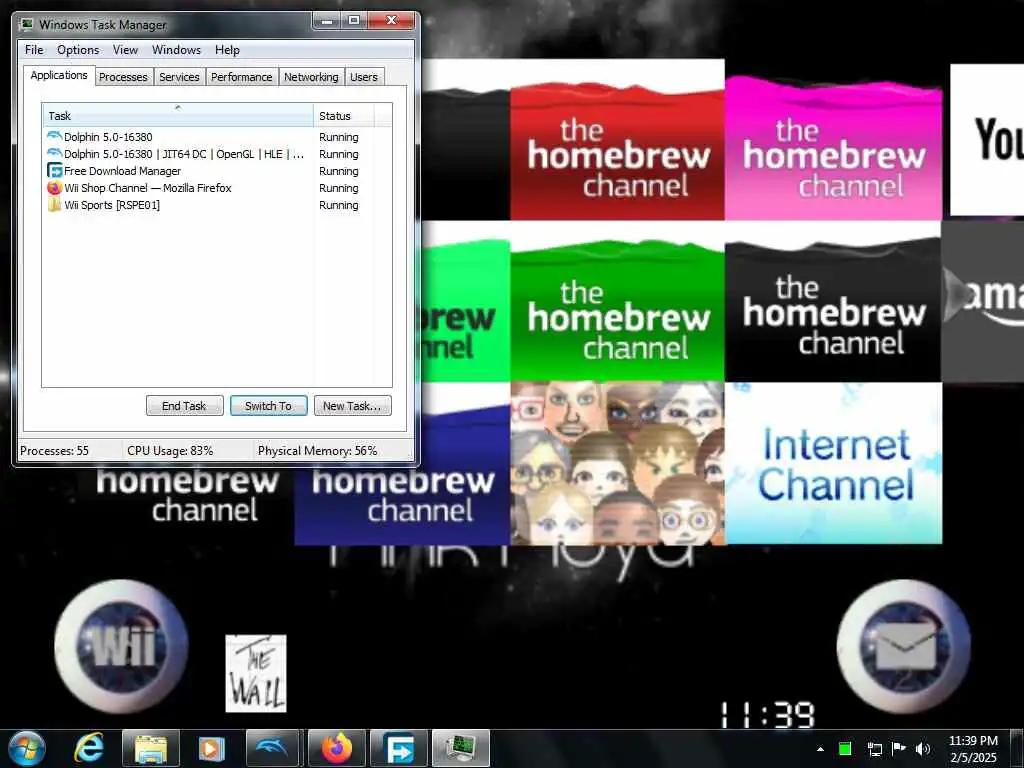Select the Wii Shop Channel Firefox task
The width and height of the screenshot is (1024, 768).
pos(217,188)
